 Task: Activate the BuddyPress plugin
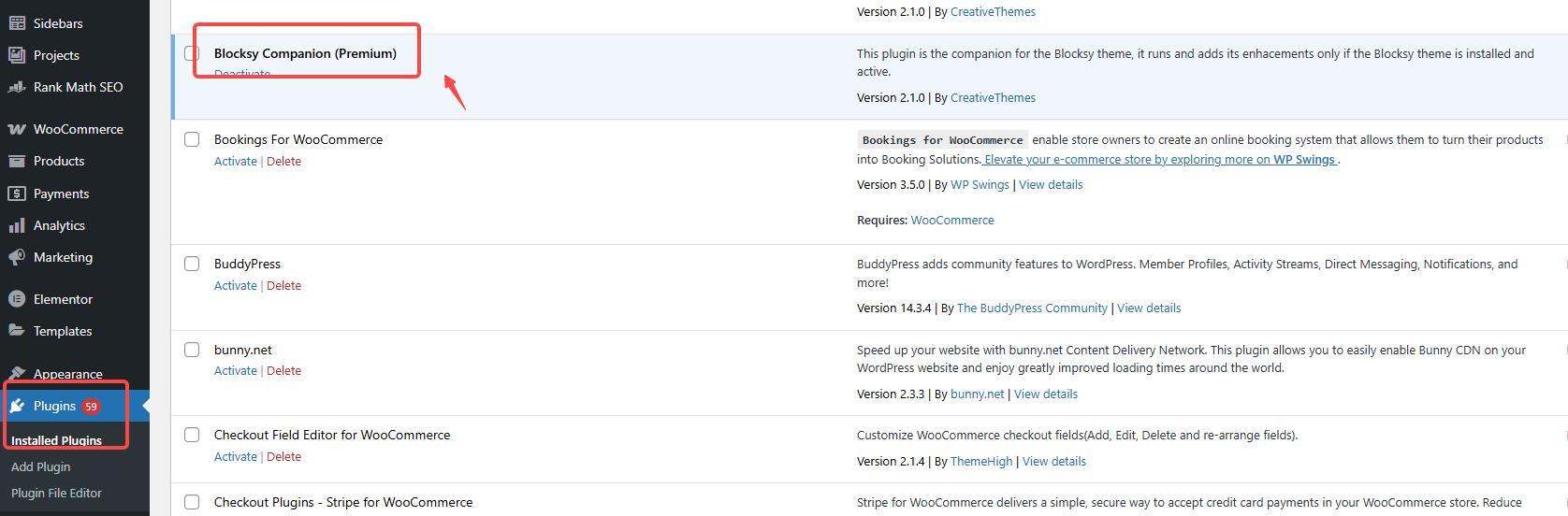tap(235, 286)
